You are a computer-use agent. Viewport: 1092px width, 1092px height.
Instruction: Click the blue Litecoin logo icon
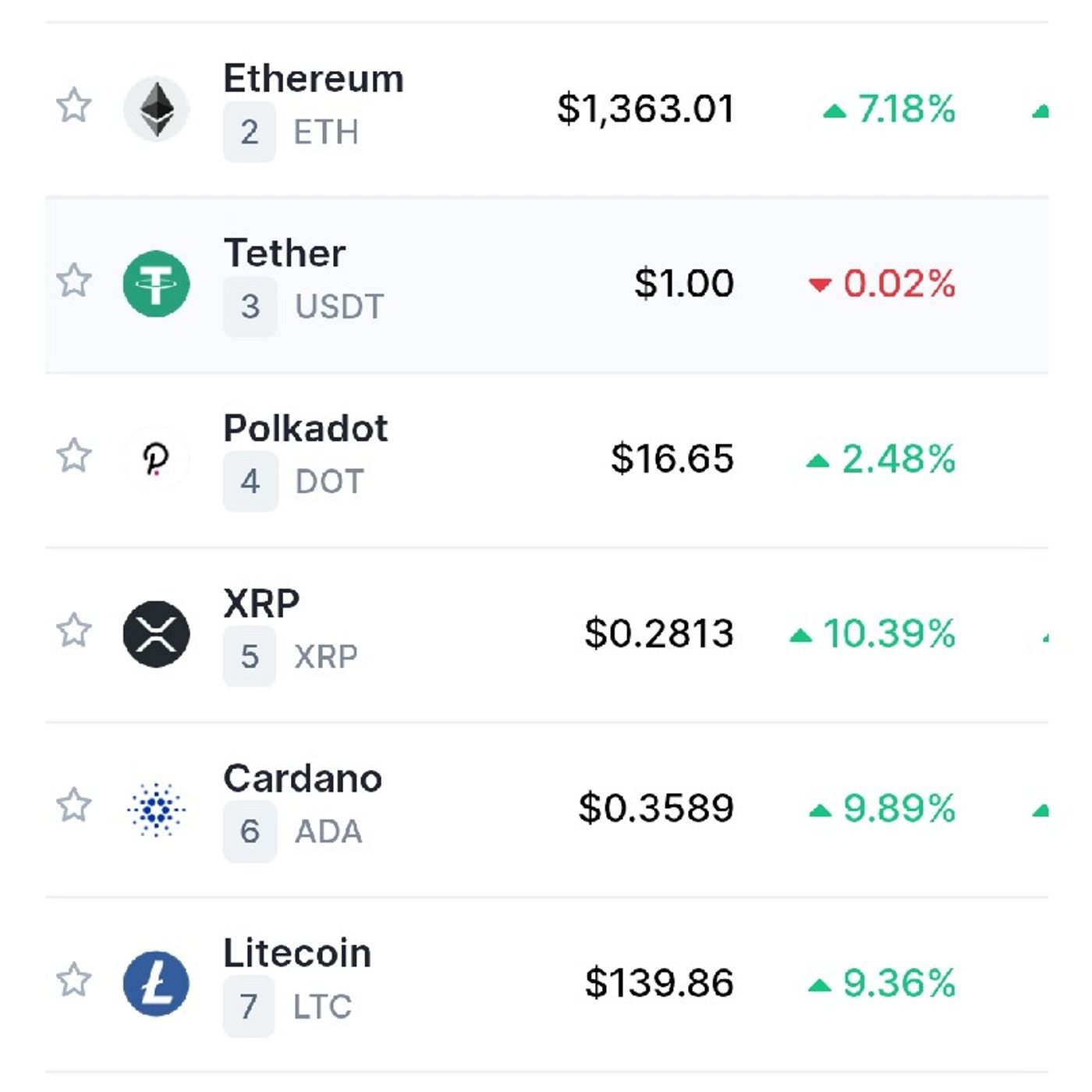click(x=157, y=984)
